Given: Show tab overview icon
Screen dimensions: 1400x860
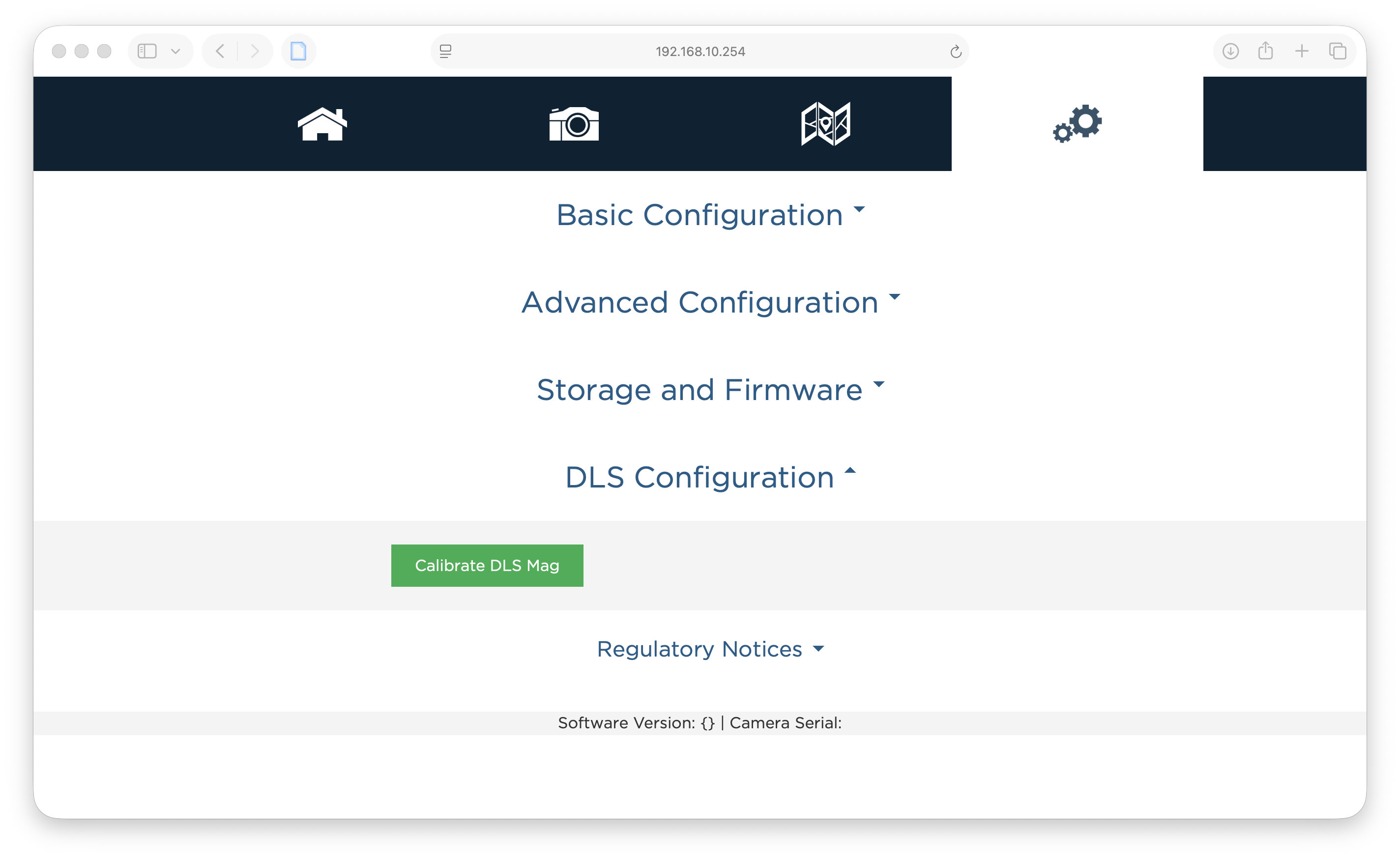Looking at the screenshot, I should pyautogui.click(x=1338, y=51).
